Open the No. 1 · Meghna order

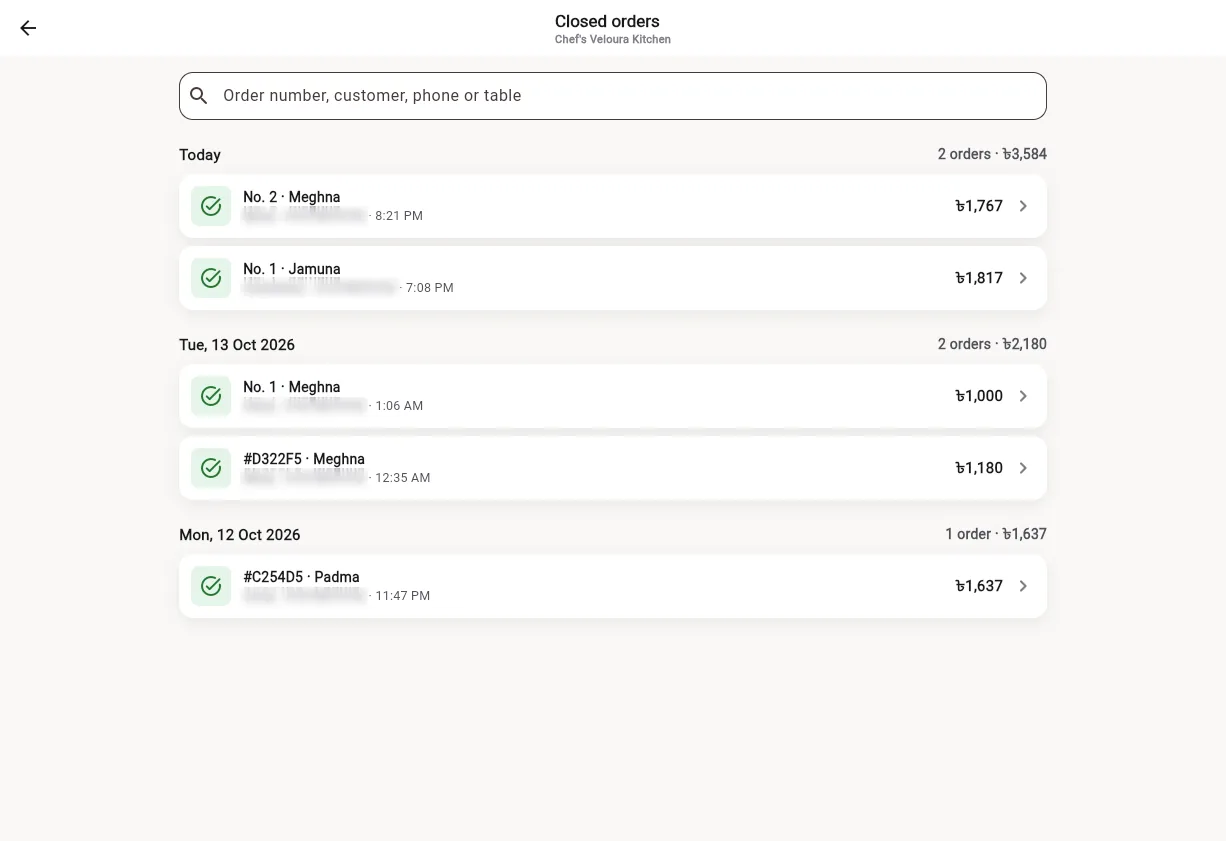pos(613,396)
